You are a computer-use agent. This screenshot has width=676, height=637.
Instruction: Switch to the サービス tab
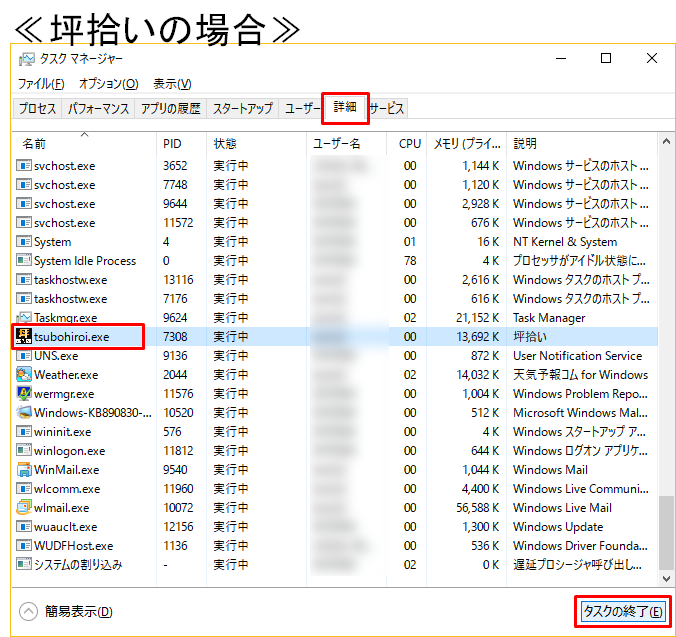387,108
